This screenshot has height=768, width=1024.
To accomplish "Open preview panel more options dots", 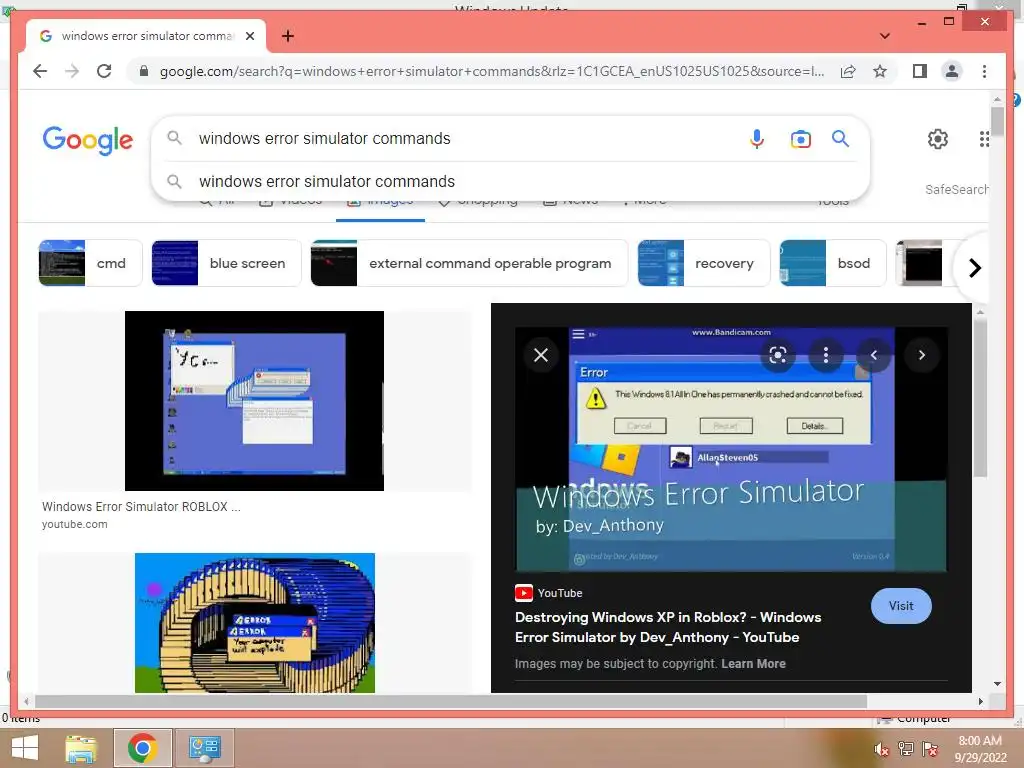I will (x=825, y=355).
